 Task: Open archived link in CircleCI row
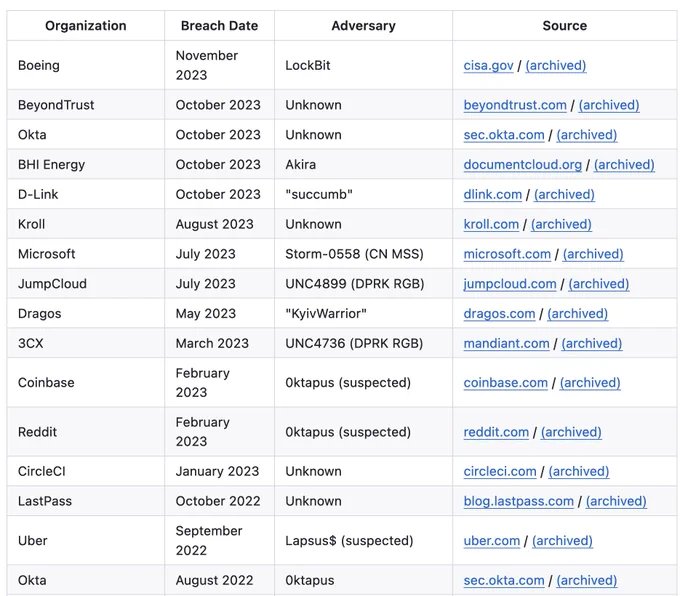[579, 472]
